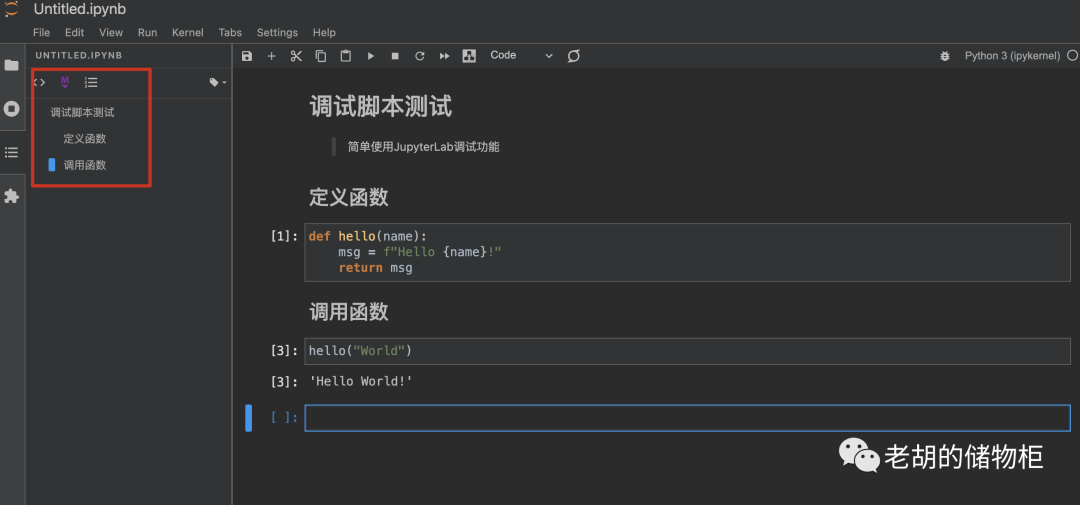Viewport: 1080px width, 505px height.
Task: Jump to 定义函数 heading in contents
Action: 84,139
